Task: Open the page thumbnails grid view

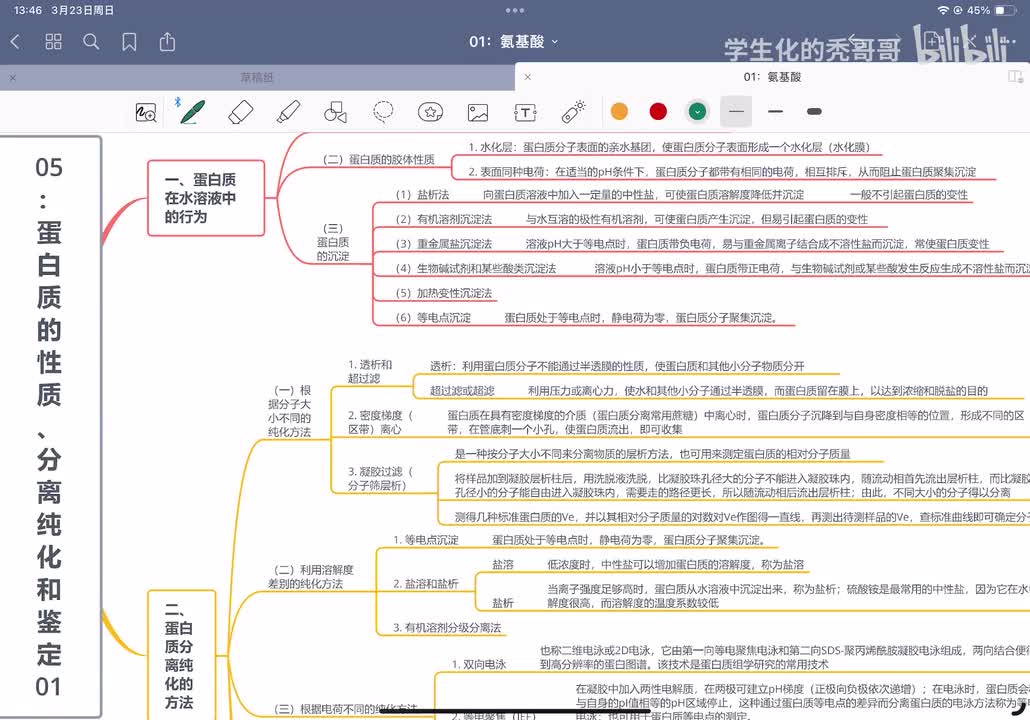Action: pyautogui.click(x=53, y=42)
